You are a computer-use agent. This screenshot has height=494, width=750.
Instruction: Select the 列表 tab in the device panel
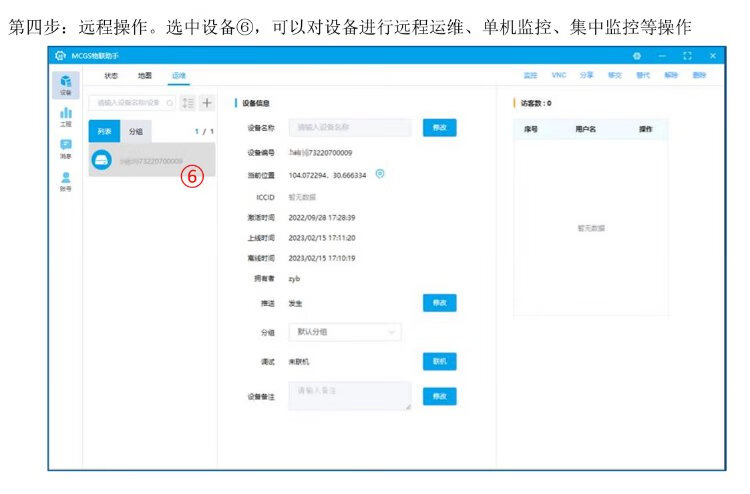(x=105, y=131)
